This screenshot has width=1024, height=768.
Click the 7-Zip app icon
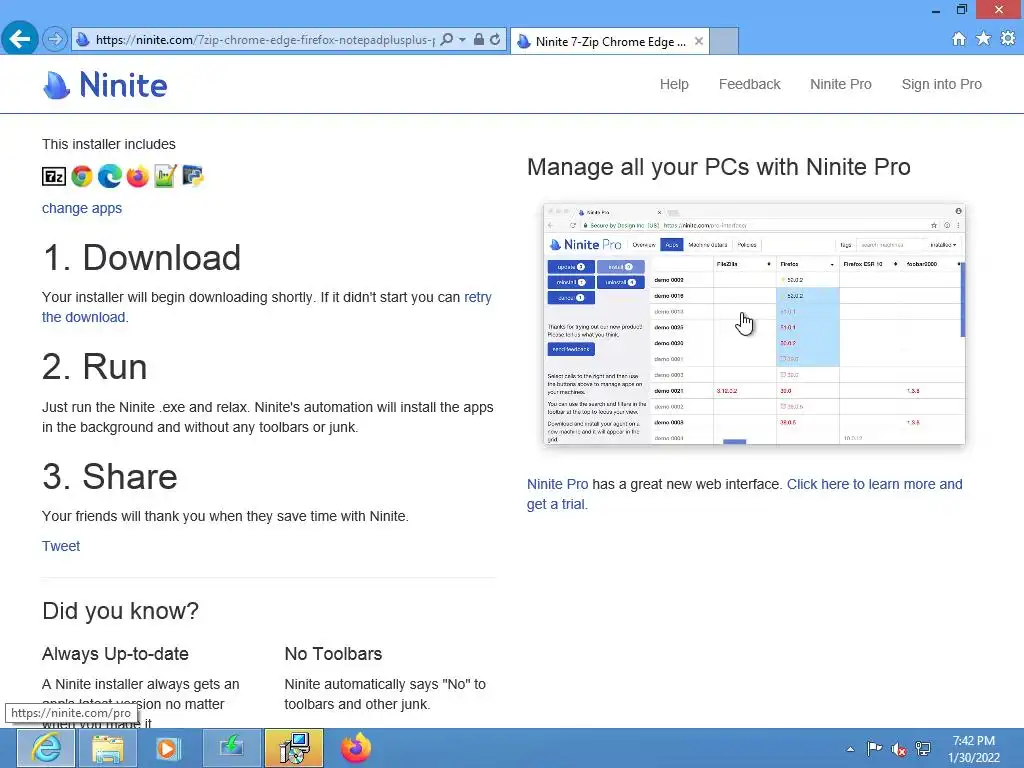(54, 176)
